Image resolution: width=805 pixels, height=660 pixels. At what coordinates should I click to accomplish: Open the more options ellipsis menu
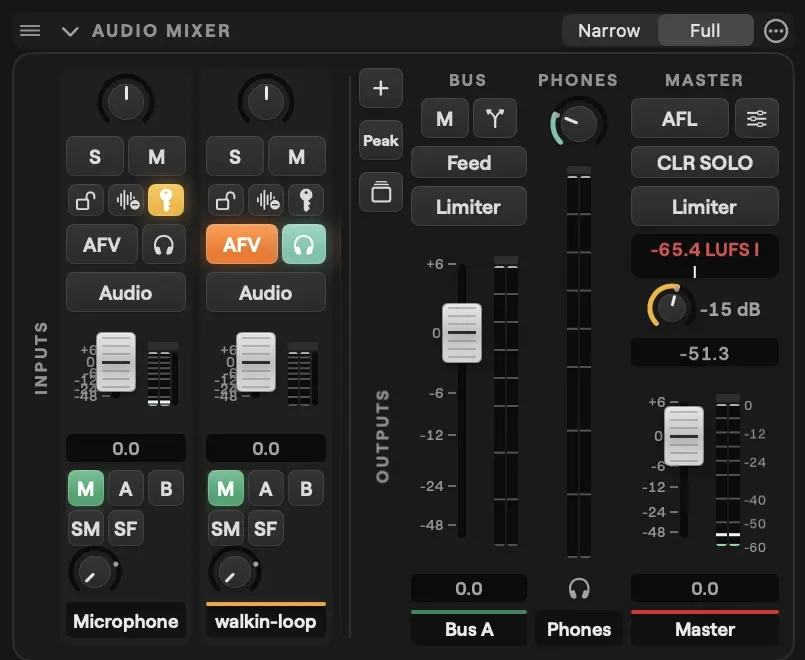pos(775,31)
